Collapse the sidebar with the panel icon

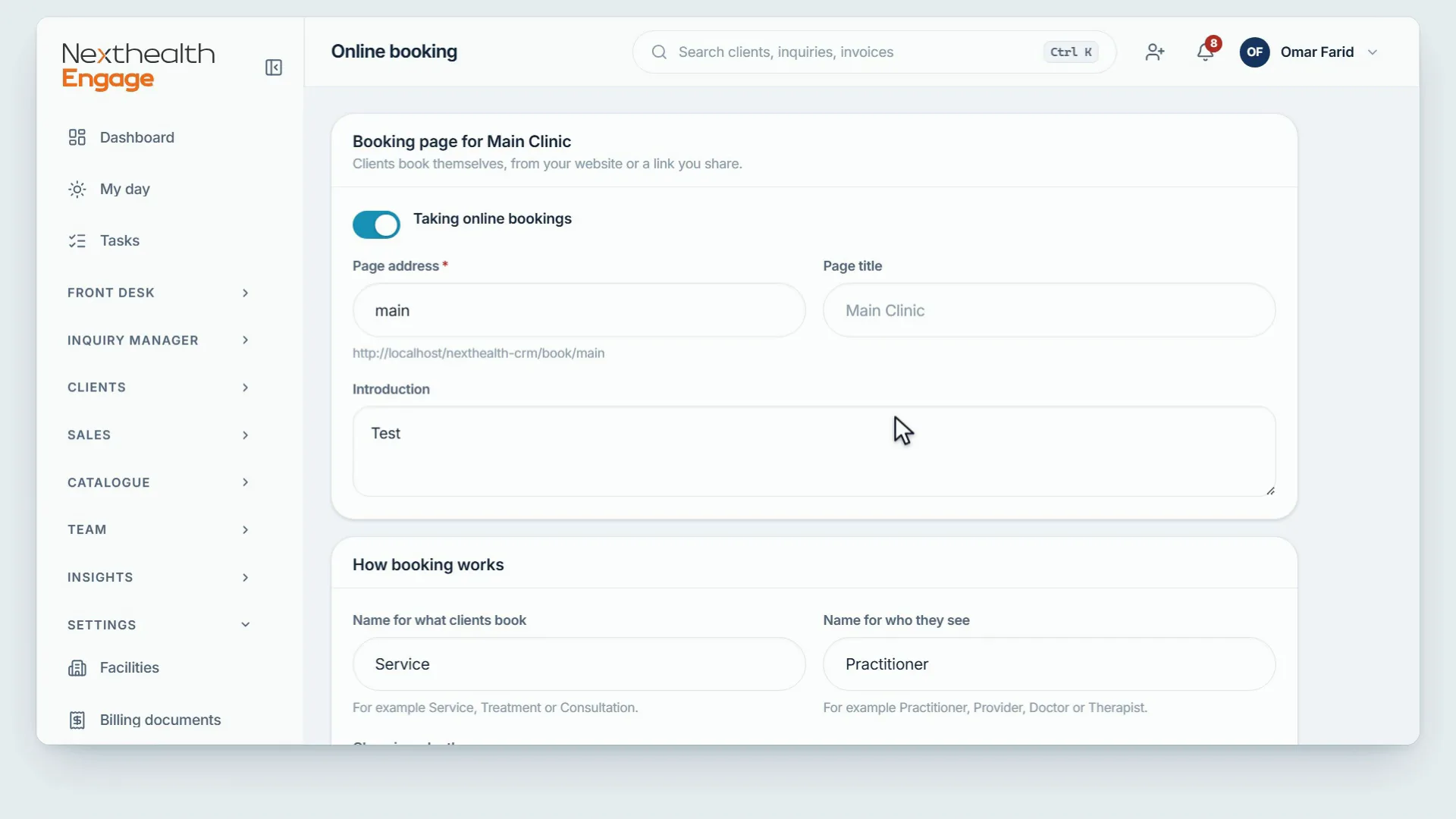274,68
